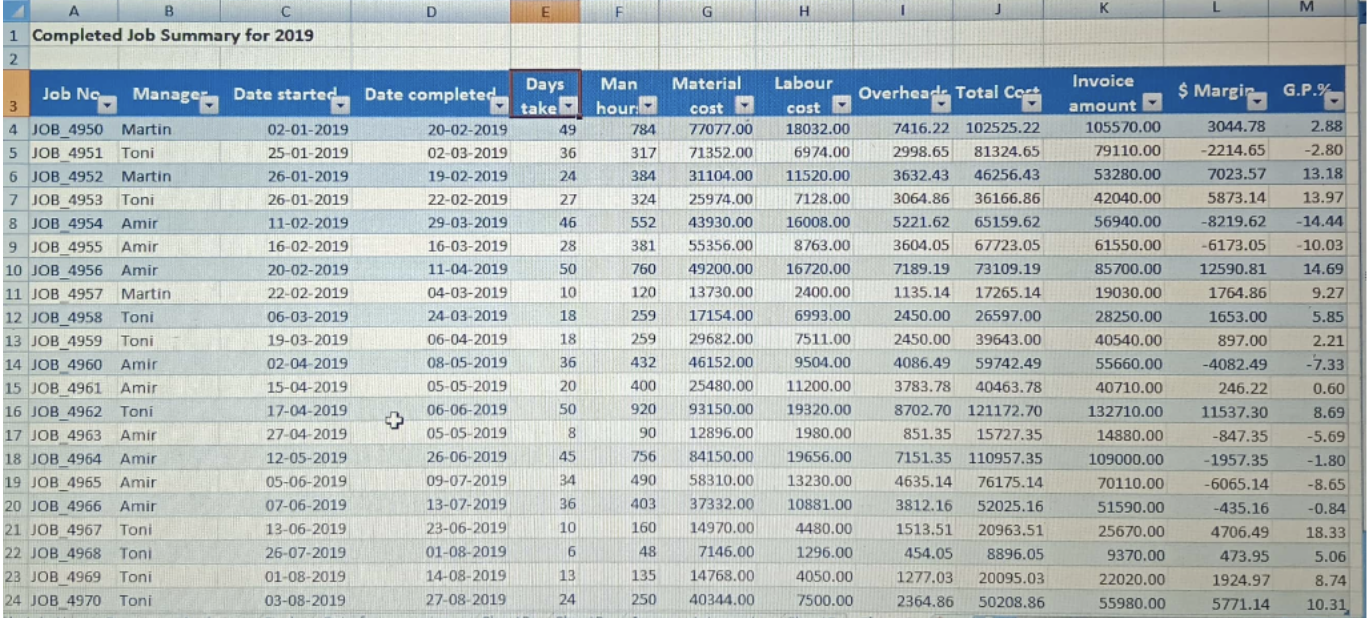Select row 24 header
Screen dimensions: 1368x618
(14, 601)
